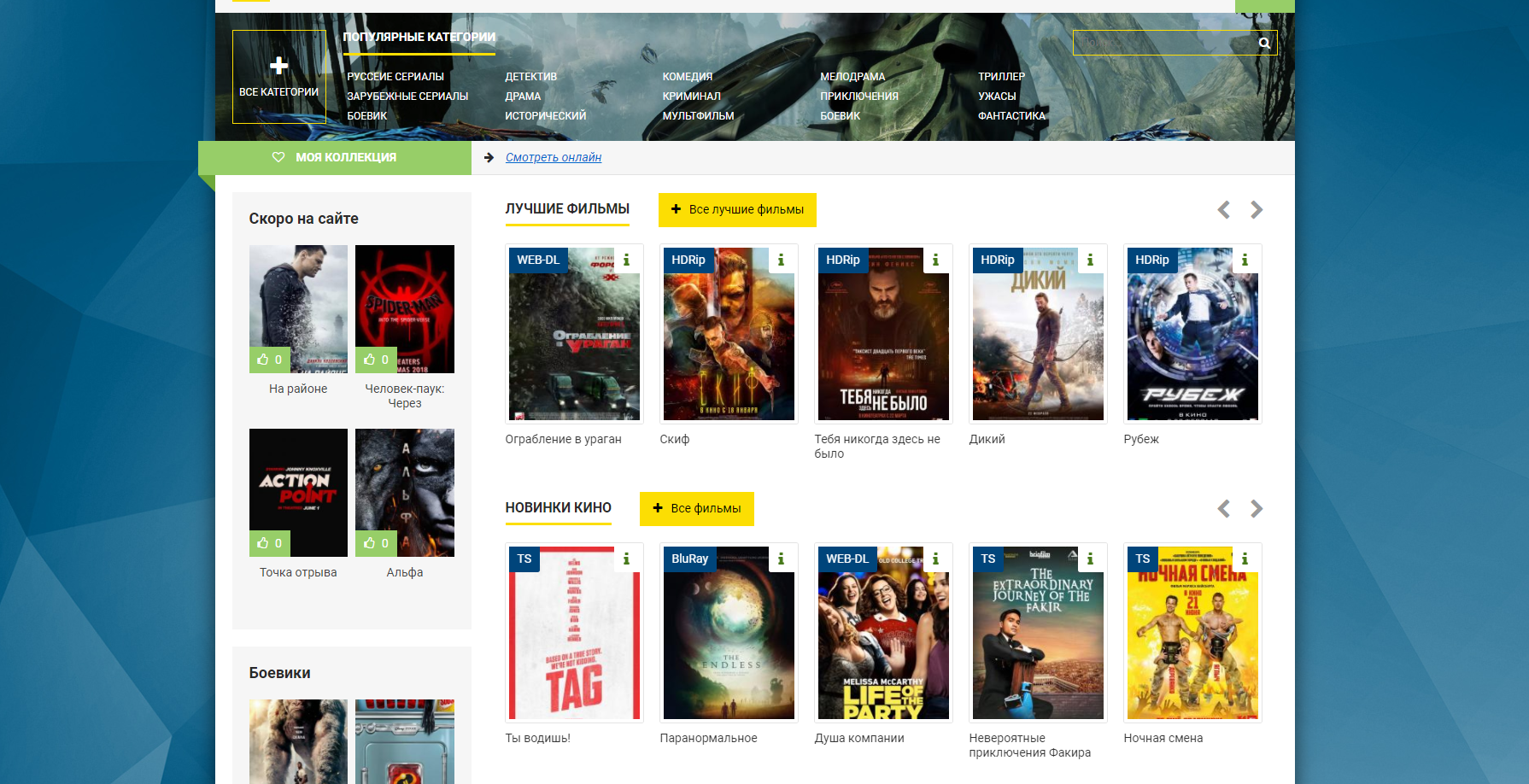Open info icon on Ограбление в ураган poster
The width and height of the screenshot is (1529, 784).
tap(626, 260)
